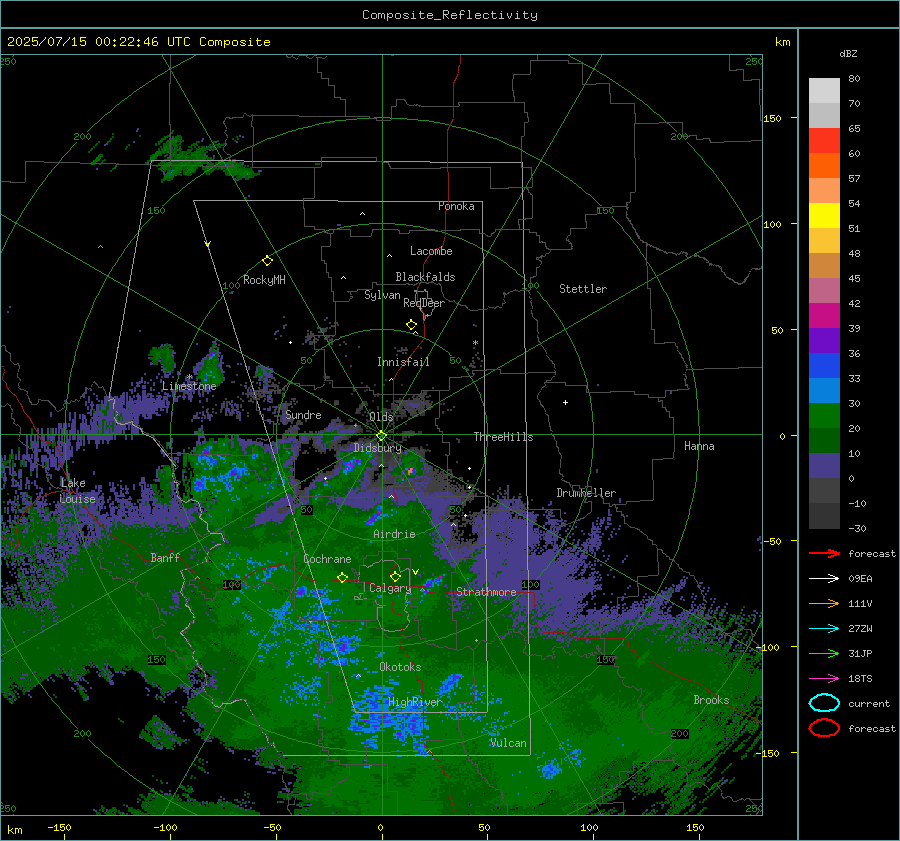Pick the magenta 18TS arrow legend icon
Screen dimensions: 900x841
pos(824,678)
